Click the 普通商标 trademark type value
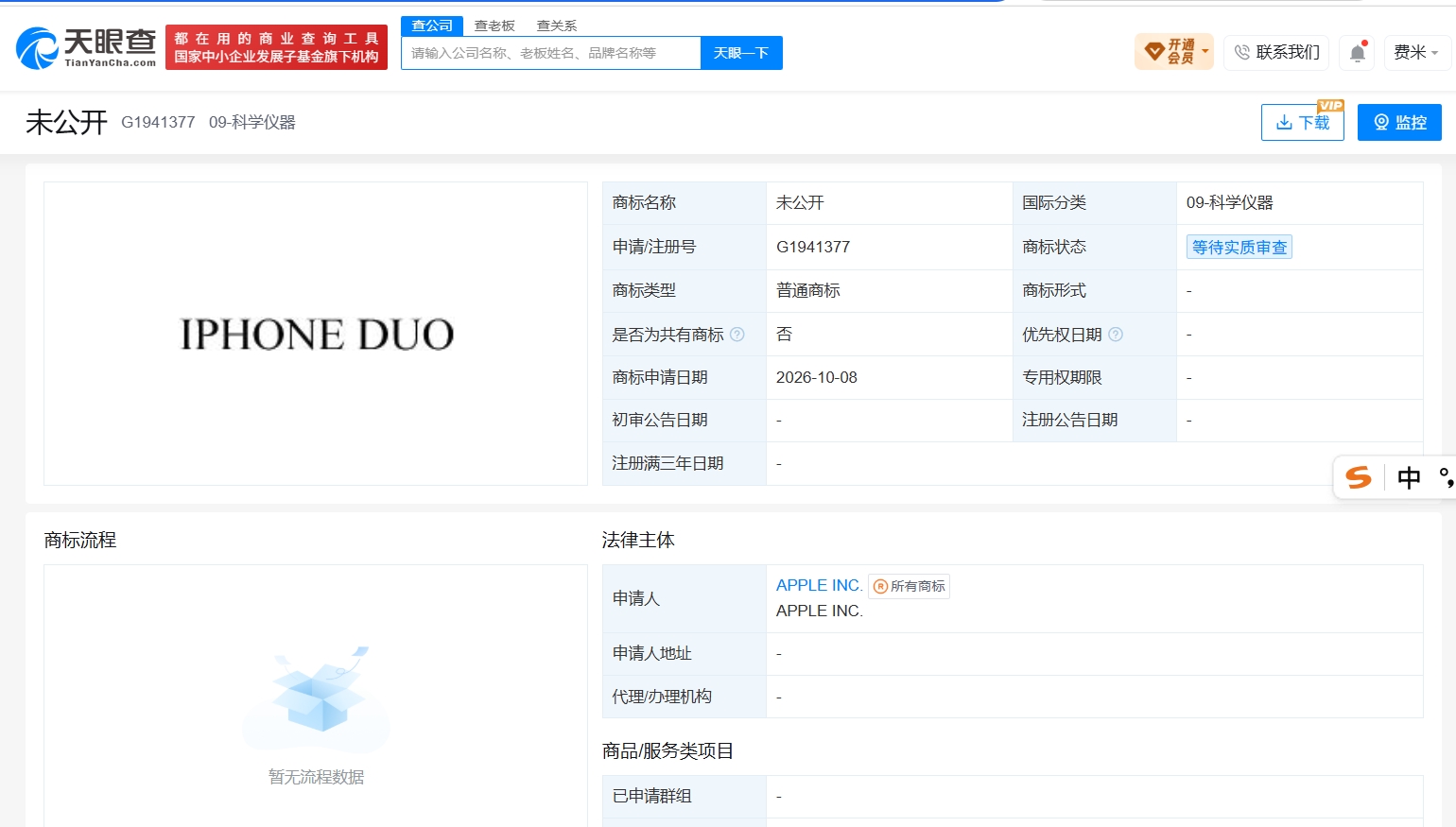This screenshot has width=1456, height=827. pyautogui.click(x=808, y=290)
